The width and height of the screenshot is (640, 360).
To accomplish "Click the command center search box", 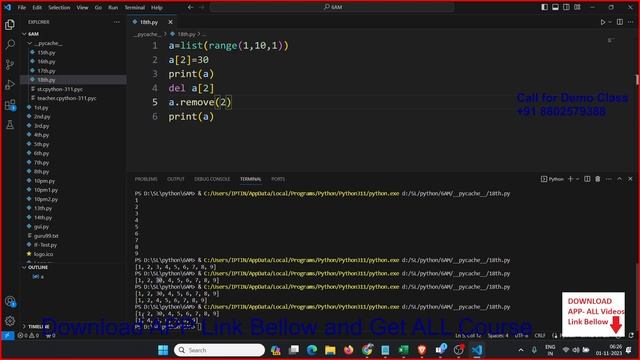I will [x=332, y=7].
